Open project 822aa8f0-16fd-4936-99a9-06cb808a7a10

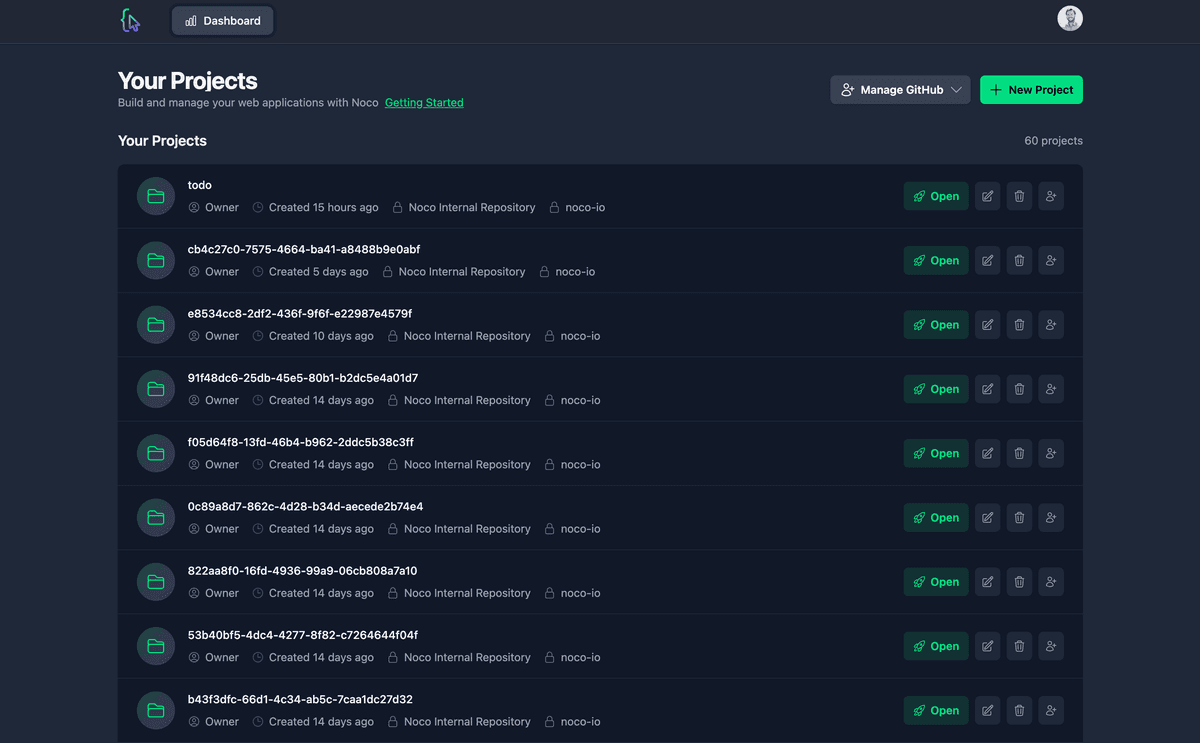point(936,582)
